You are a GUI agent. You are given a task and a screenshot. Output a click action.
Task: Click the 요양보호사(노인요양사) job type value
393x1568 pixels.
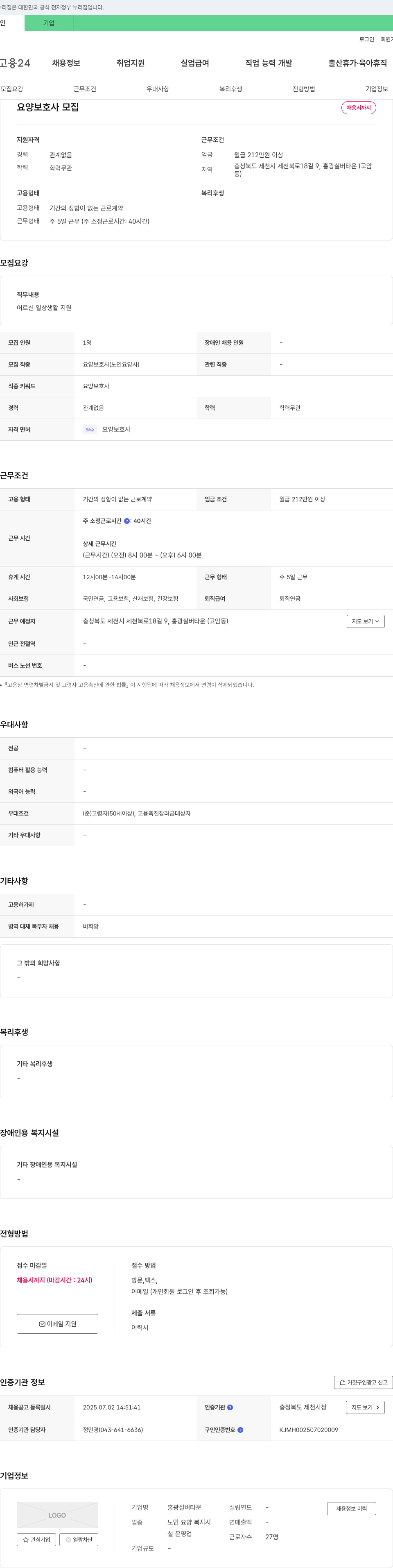111,365
